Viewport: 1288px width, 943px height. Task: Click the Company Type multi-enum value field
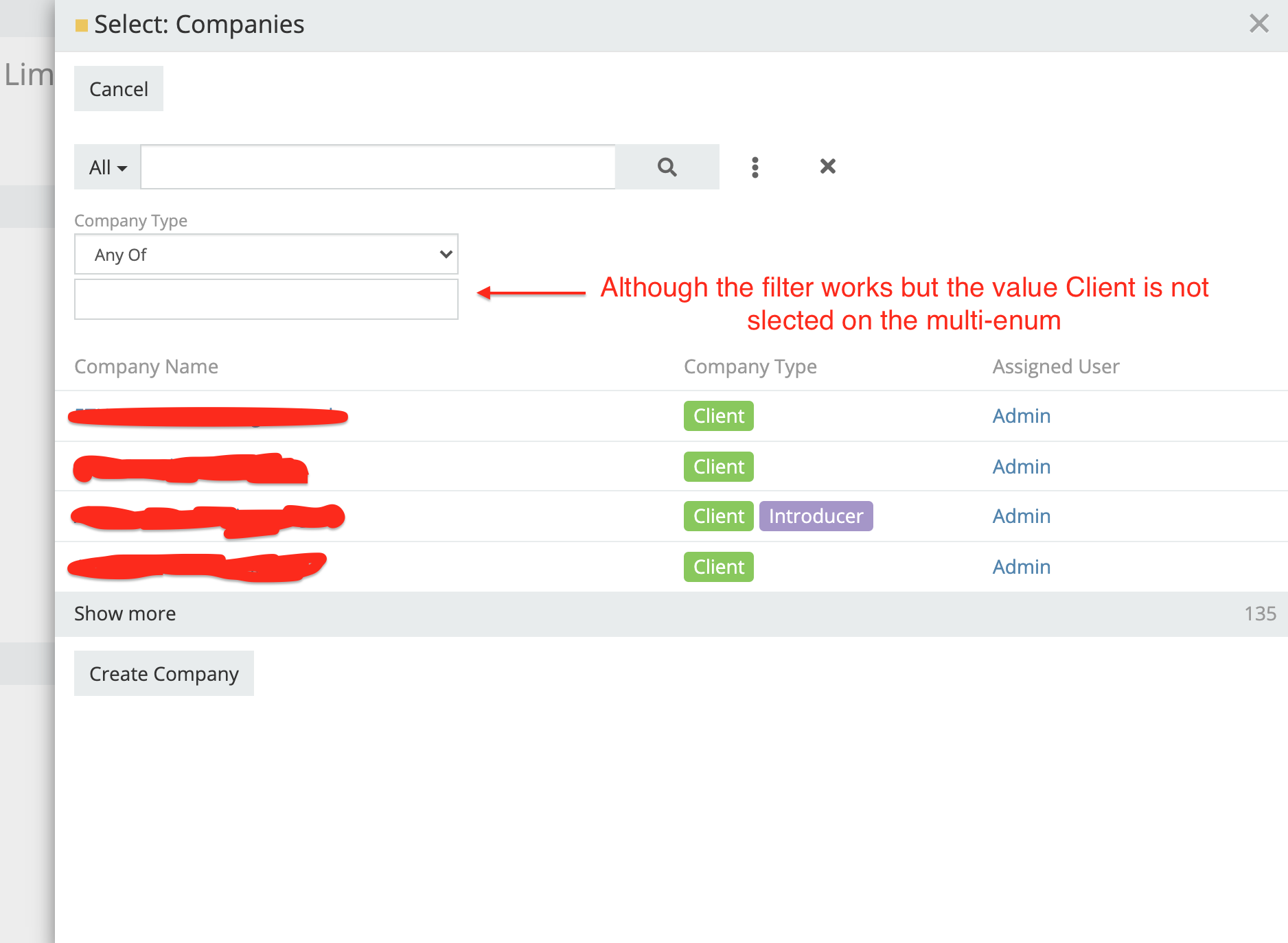pyautogui.click(x=266, y=299)
